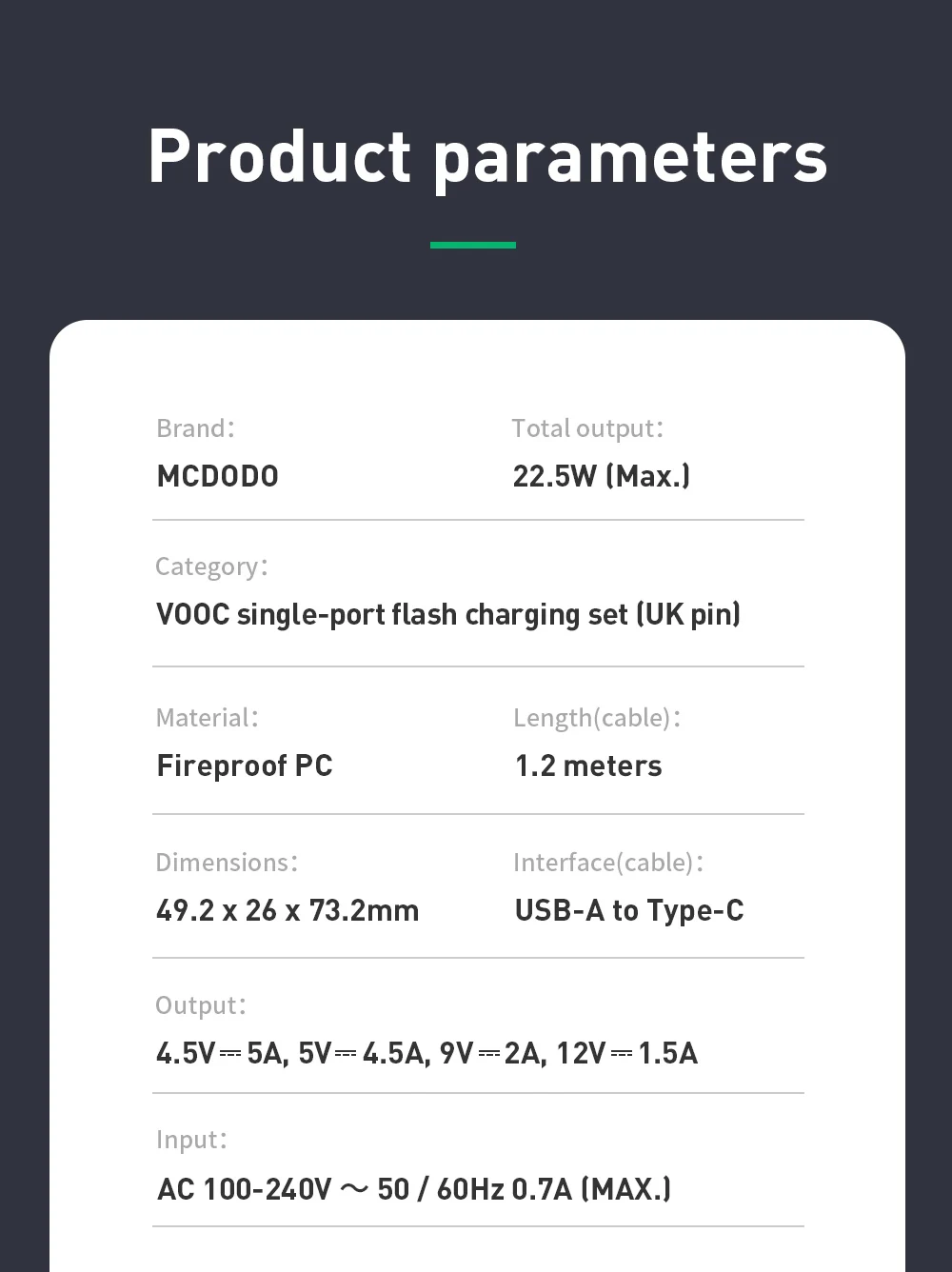Image resolution: width=952 pixels, height=1272 pixels.
Task: Select the MCDODO brand value
Action: pos(217,476)
